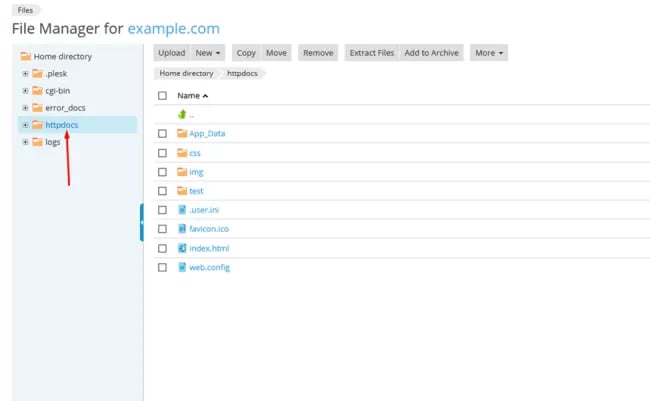This screenshot has height=401, width=650.
Task: Expand the httpdocs tree node
Action: (x=25, y=125)
